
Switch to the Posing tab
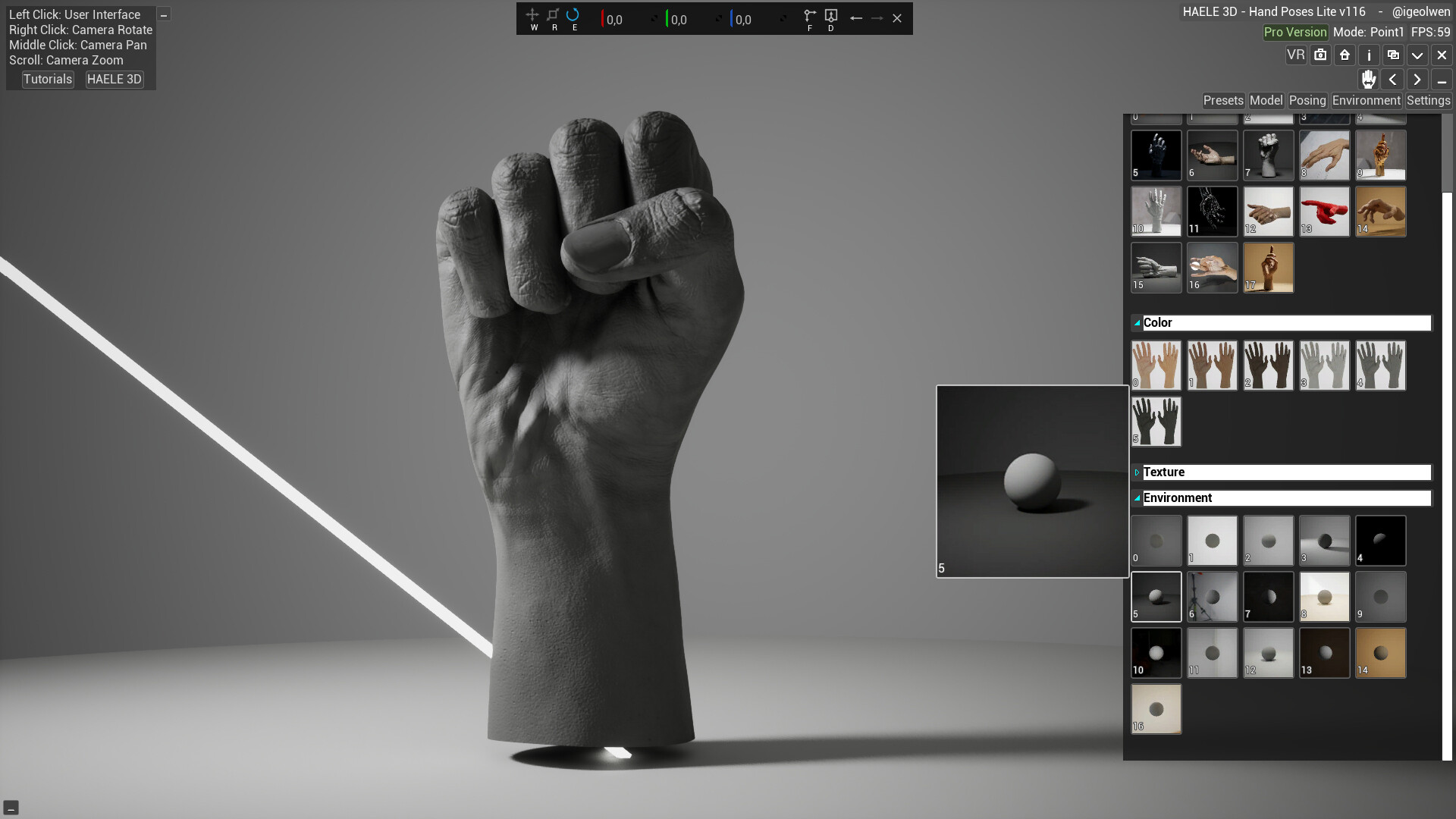(1306, 100)
